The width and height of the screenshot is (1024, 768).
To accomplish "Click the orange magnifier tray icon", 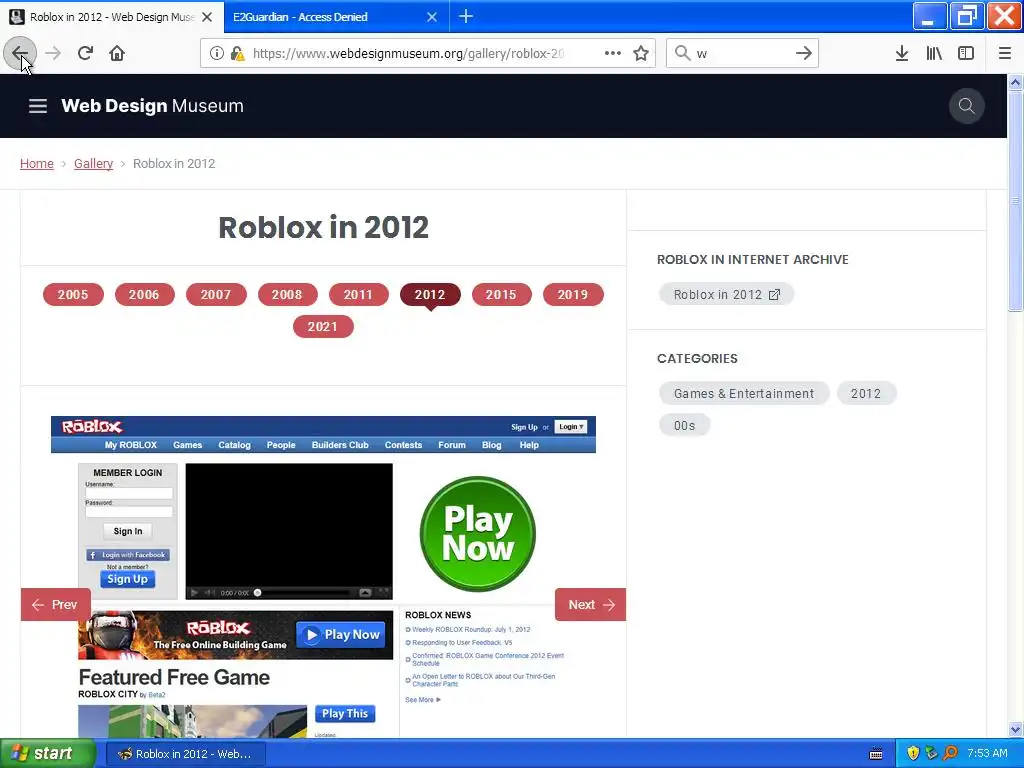I will point(951,753).
